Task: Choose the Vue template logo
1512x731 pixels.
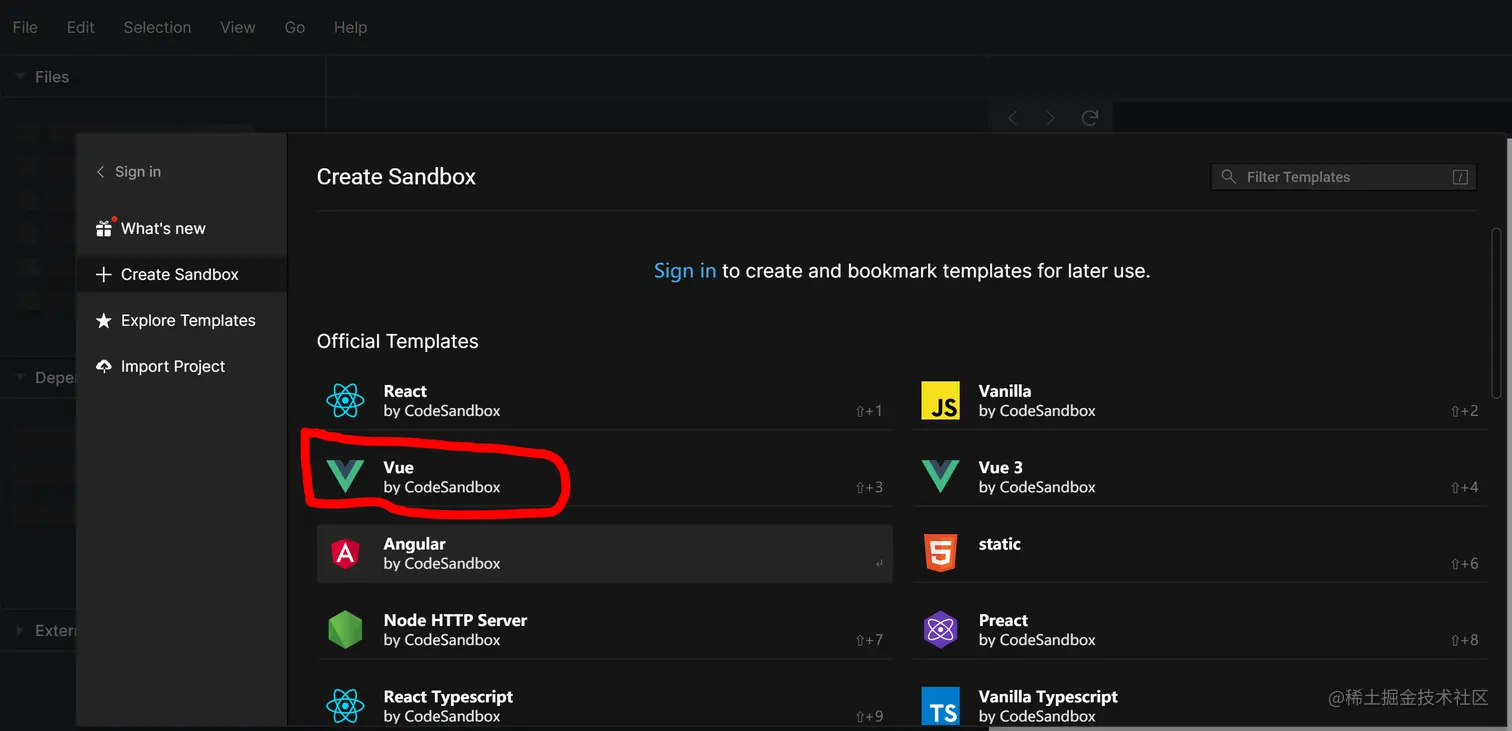Action: pos(345,477)
